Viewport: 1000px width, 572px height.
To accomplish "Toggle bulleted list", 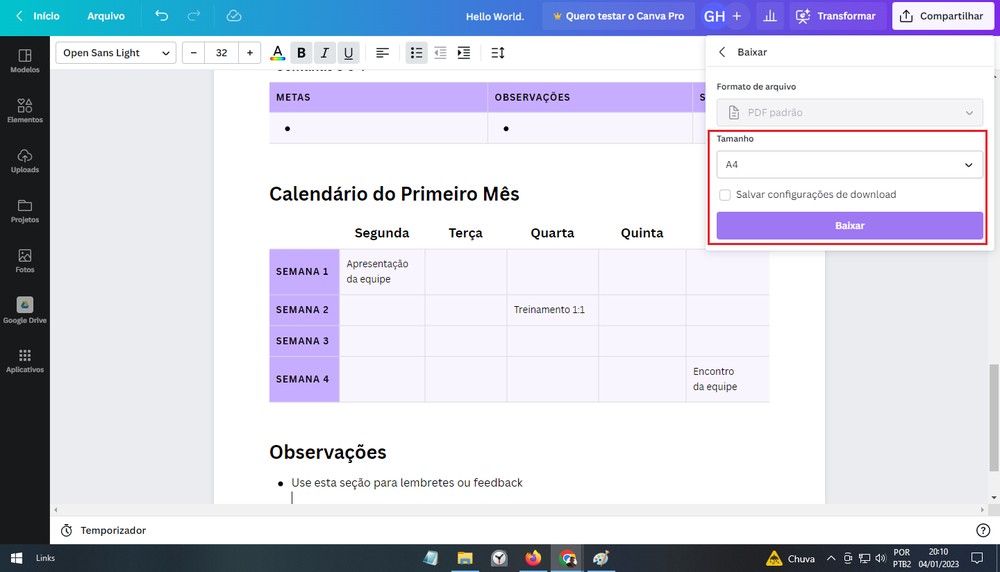I will [x=416, y=53].
